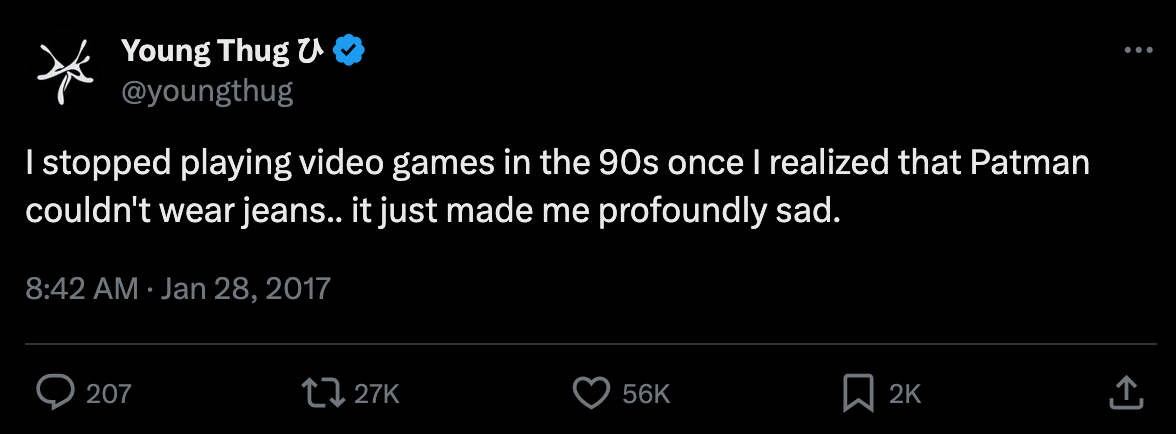The image size is (1176, 434).
Task: Click the Young Thug display name
Action: [x=207, y=49]
